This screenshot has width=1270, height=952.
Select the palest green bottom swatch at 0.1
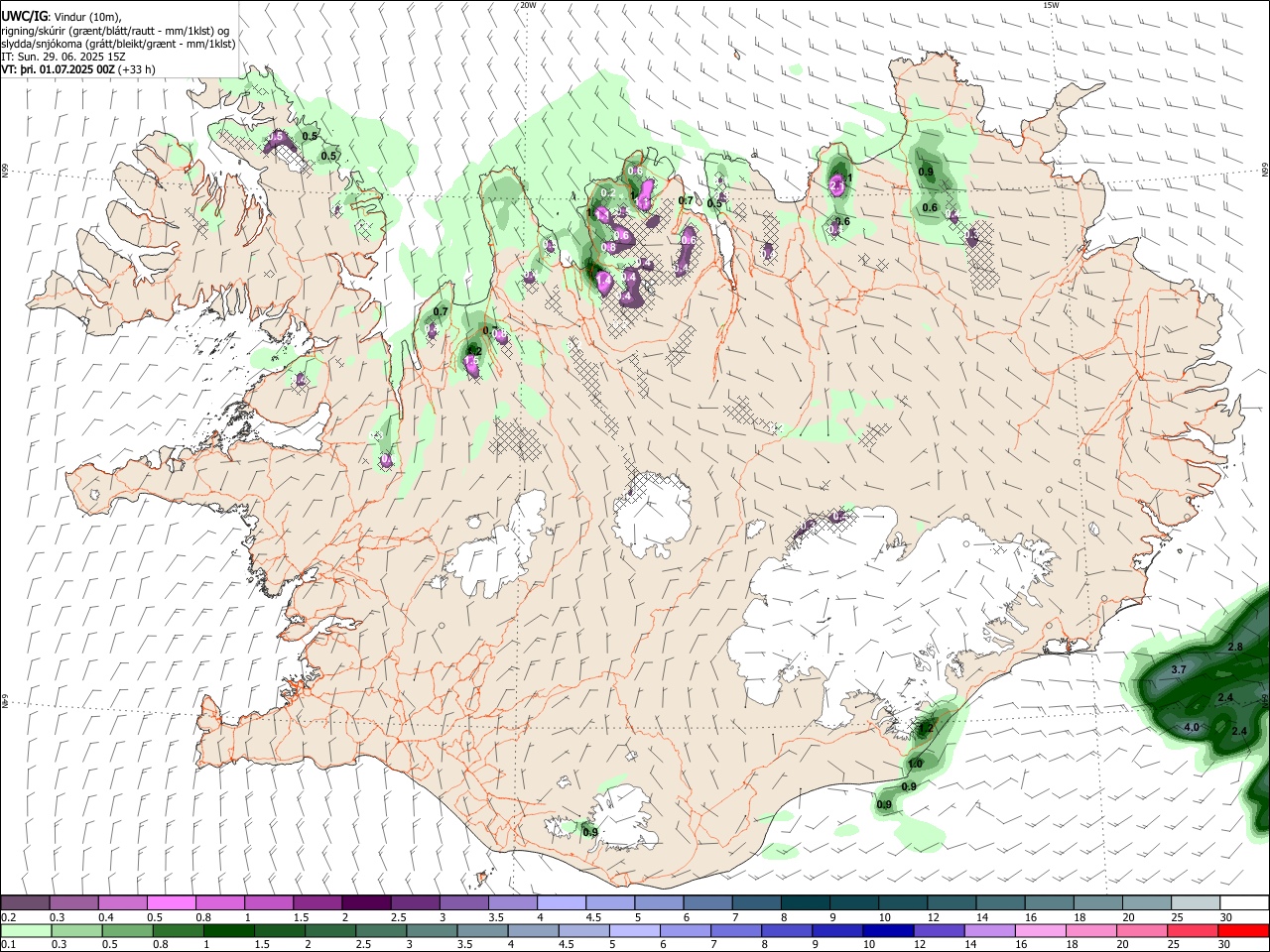pyautogui.click(x=25, y=930)
